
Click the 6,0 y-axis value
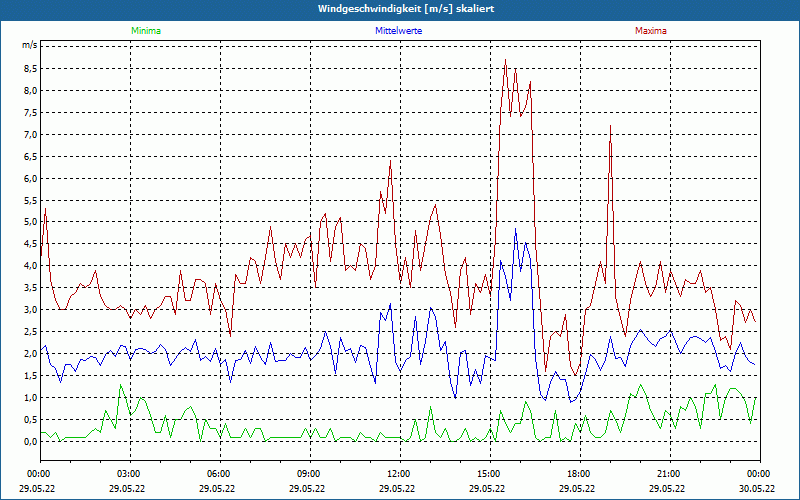pos(31,179)
